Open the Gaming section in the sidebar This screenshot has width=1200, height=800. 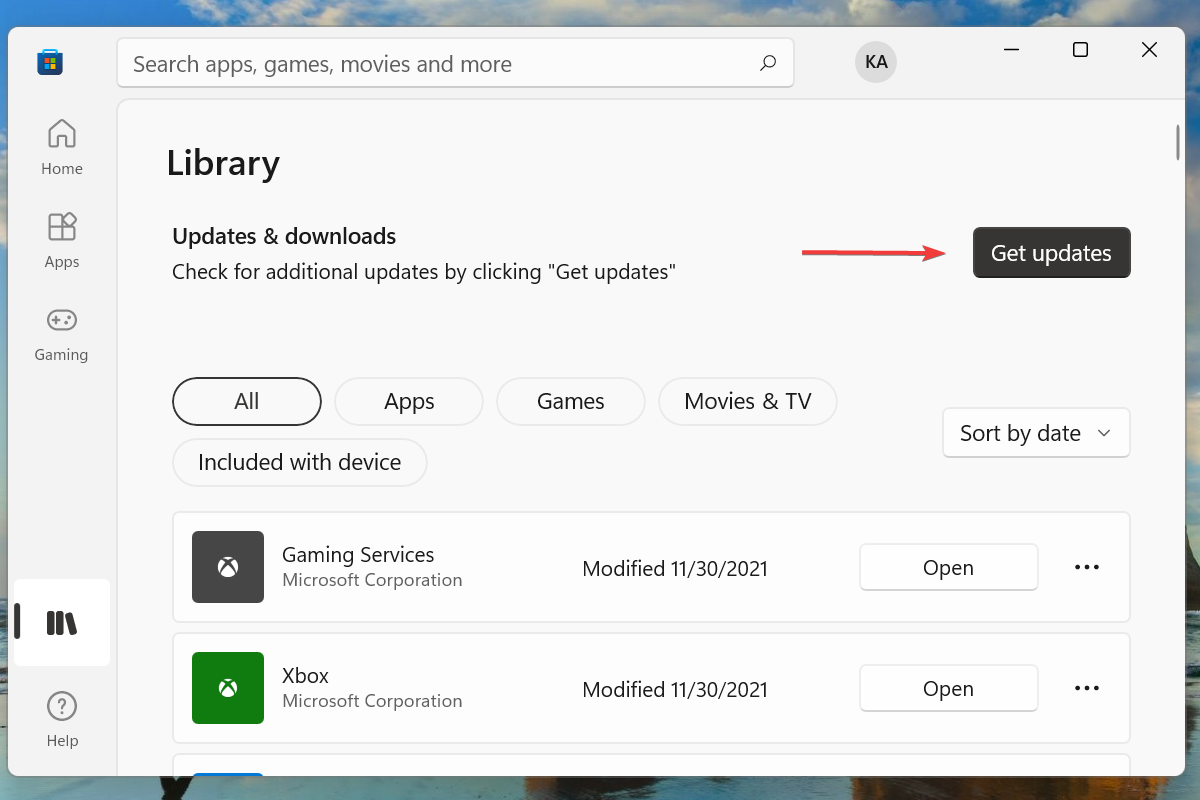(x=61, y=332)
